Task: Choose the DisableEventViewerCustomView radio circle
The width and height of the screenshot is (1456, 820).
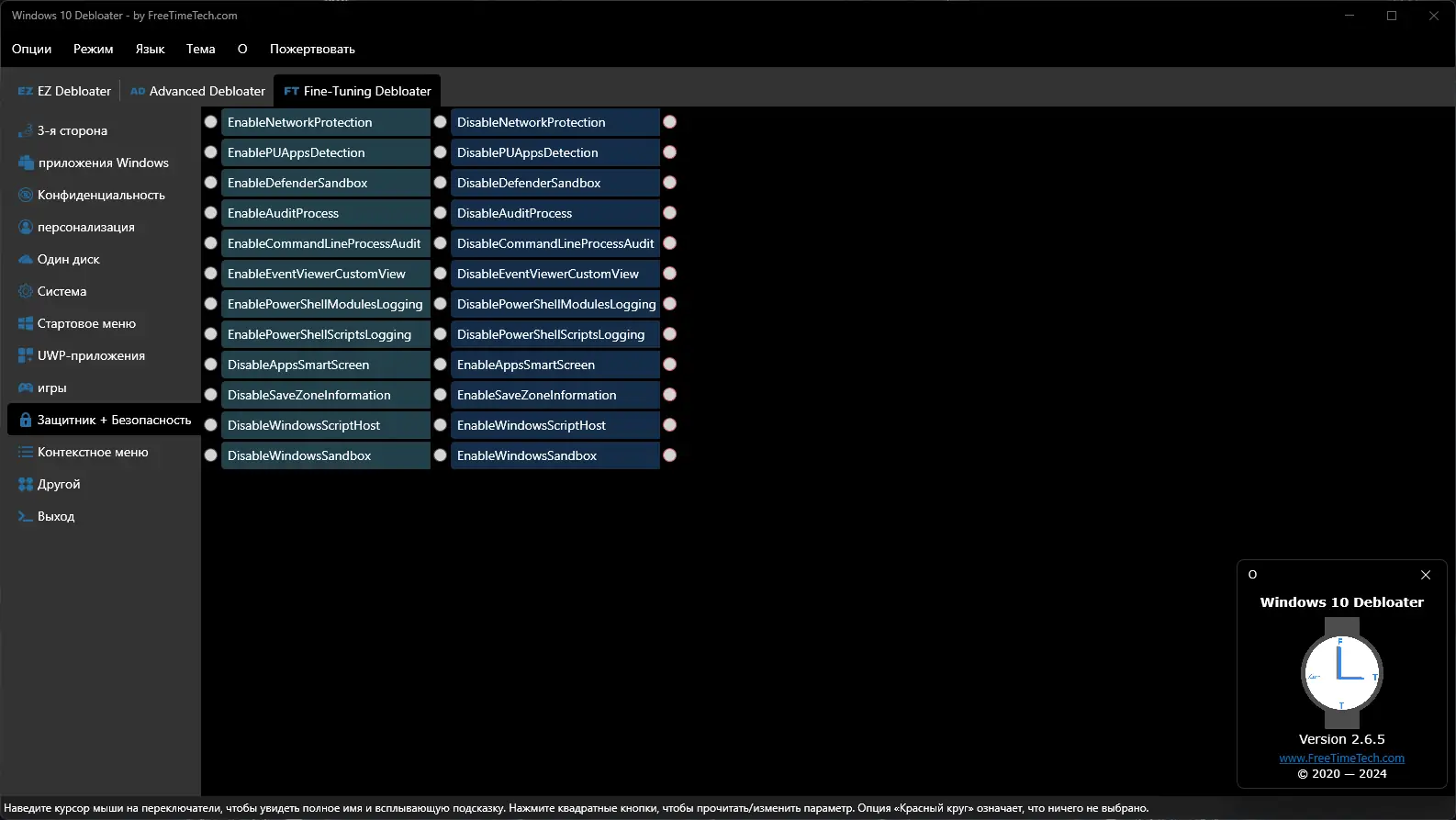Action: coord(441,274)
